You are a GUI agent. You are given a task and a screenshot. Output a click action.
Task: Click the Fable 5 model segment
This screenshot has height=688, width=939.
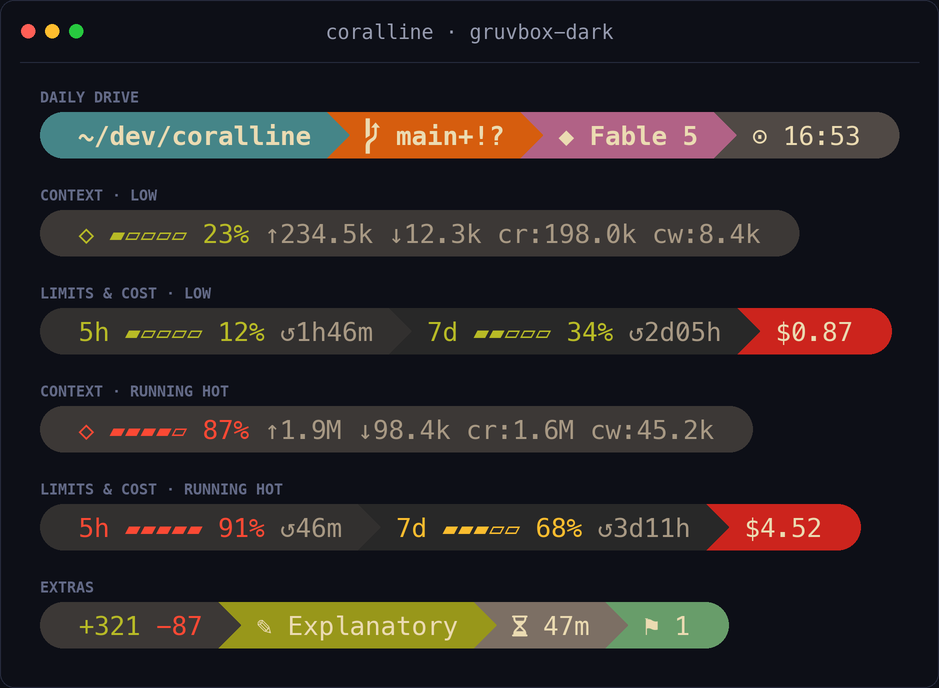click(628, 136)
